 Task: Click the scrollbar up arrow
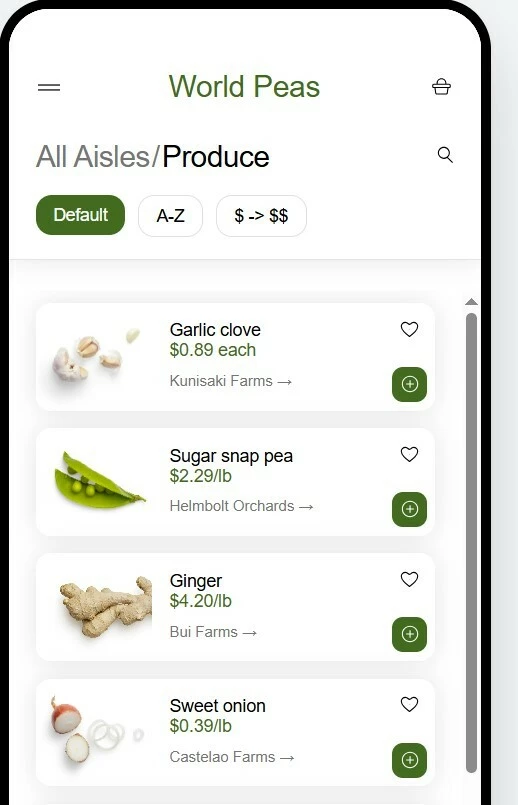pos(471,302)
